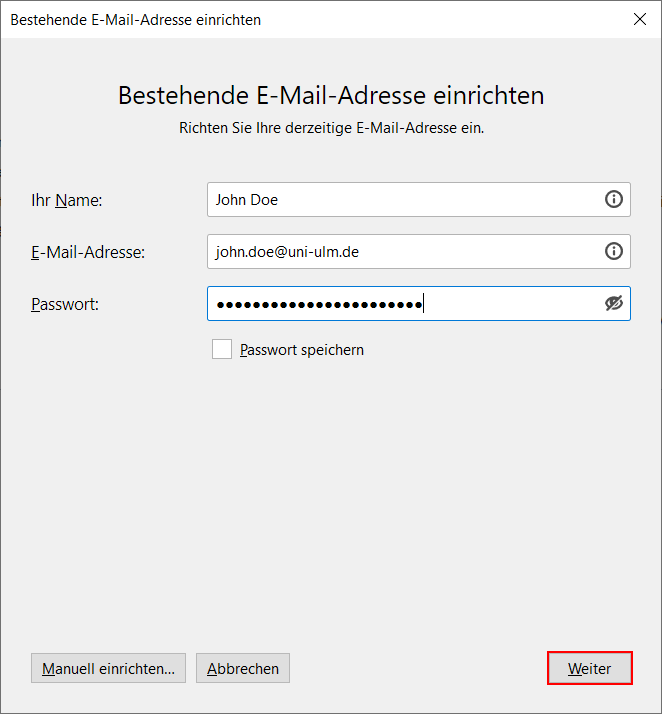Viewport: 662px width, 714px height.
Task: Show the password with the eye icon
Action: click(x=614, y=303)
